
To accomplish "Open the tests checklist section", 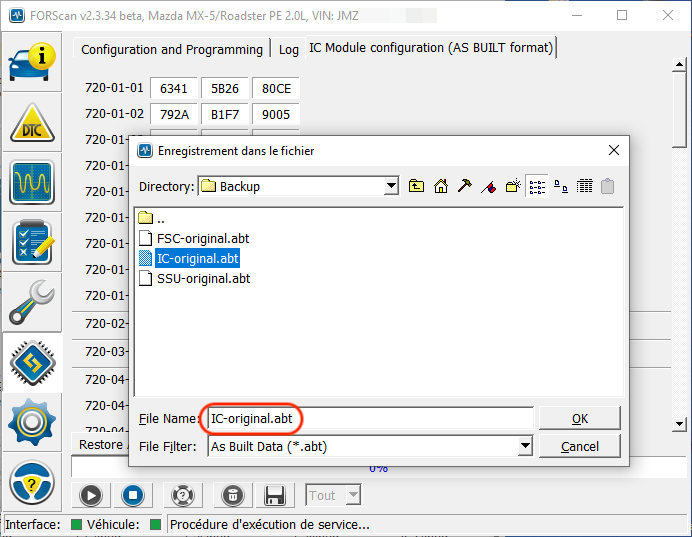I will [32, 243].
